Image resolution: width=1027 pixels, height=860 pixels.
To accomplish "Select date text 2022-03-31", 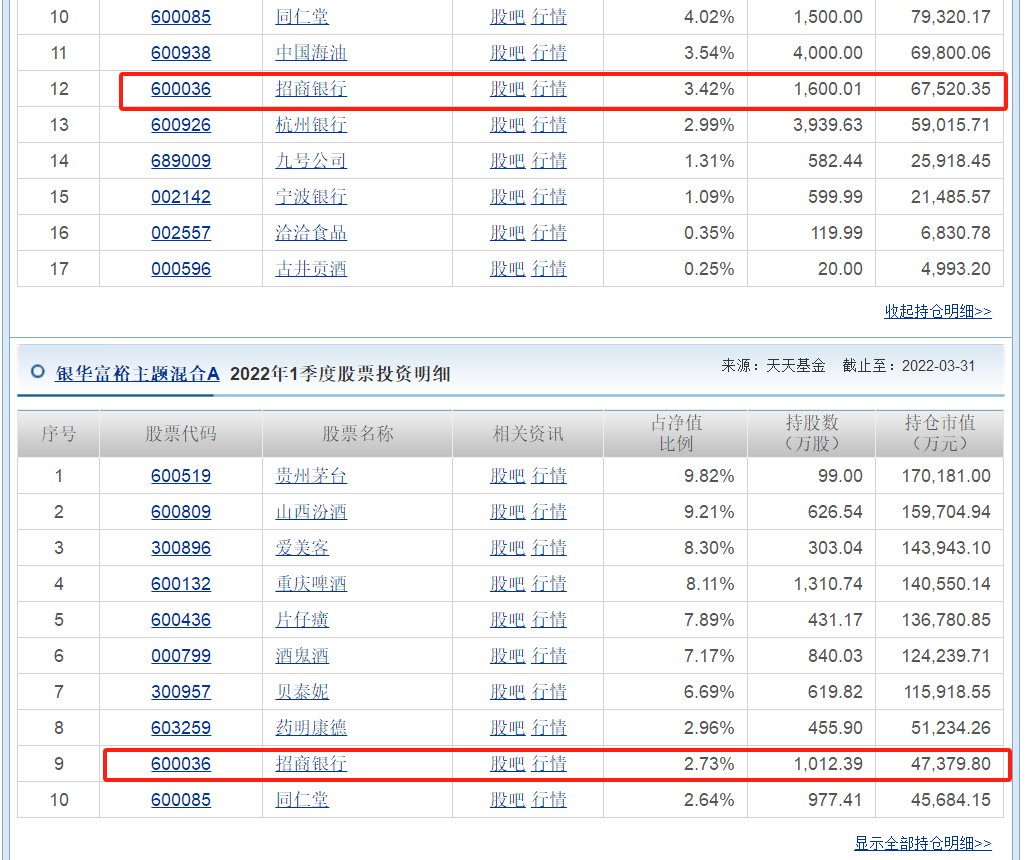I will pos(938,365).
